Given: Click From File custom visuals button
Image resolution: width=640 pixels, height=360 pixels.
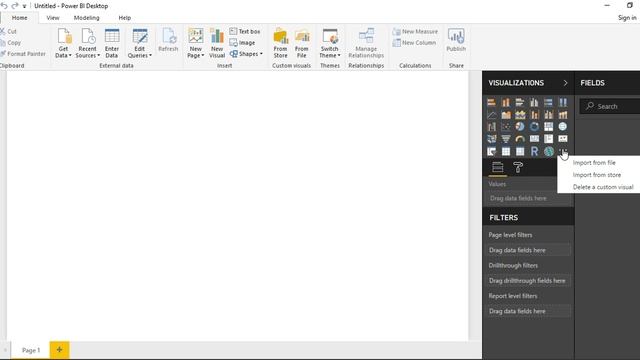Looking at the screenshot, I should (302, 43).
